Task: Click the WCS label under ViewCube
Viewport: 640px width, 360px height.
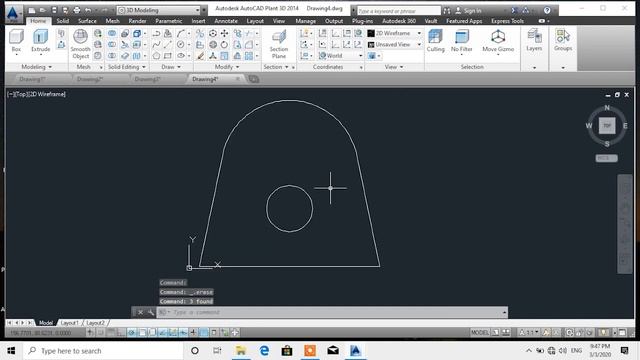Action: (607, 158)
